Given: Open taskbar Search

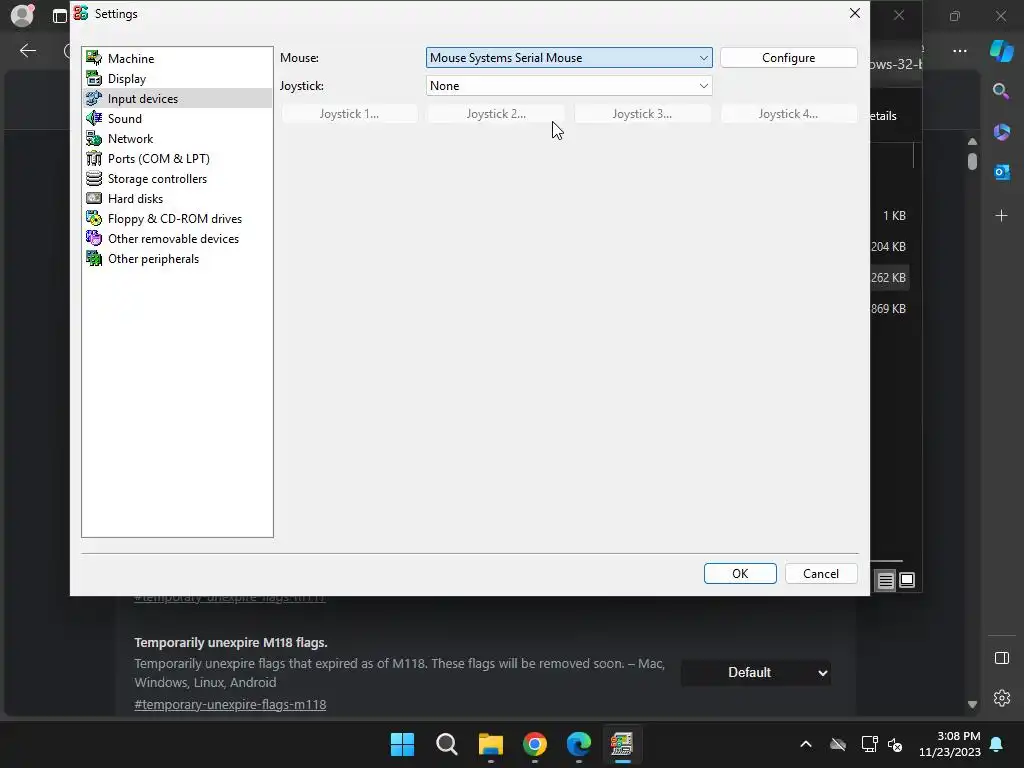Looking at the screenshot, I should coord(447,744).
